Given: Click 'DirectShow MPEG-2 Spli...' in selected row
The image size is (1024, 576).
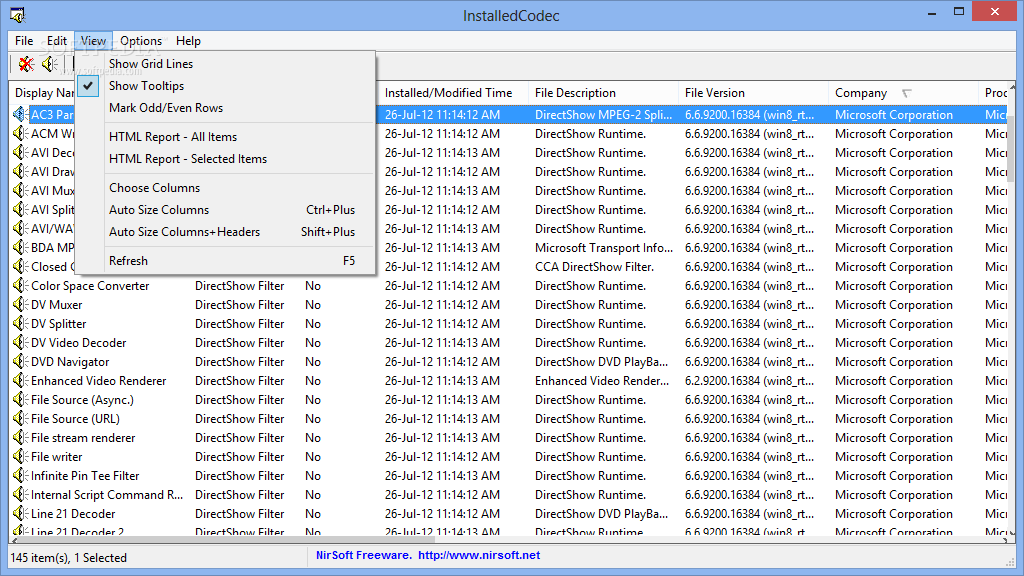Looking at the screenshot, I should (x=603, y=115).
